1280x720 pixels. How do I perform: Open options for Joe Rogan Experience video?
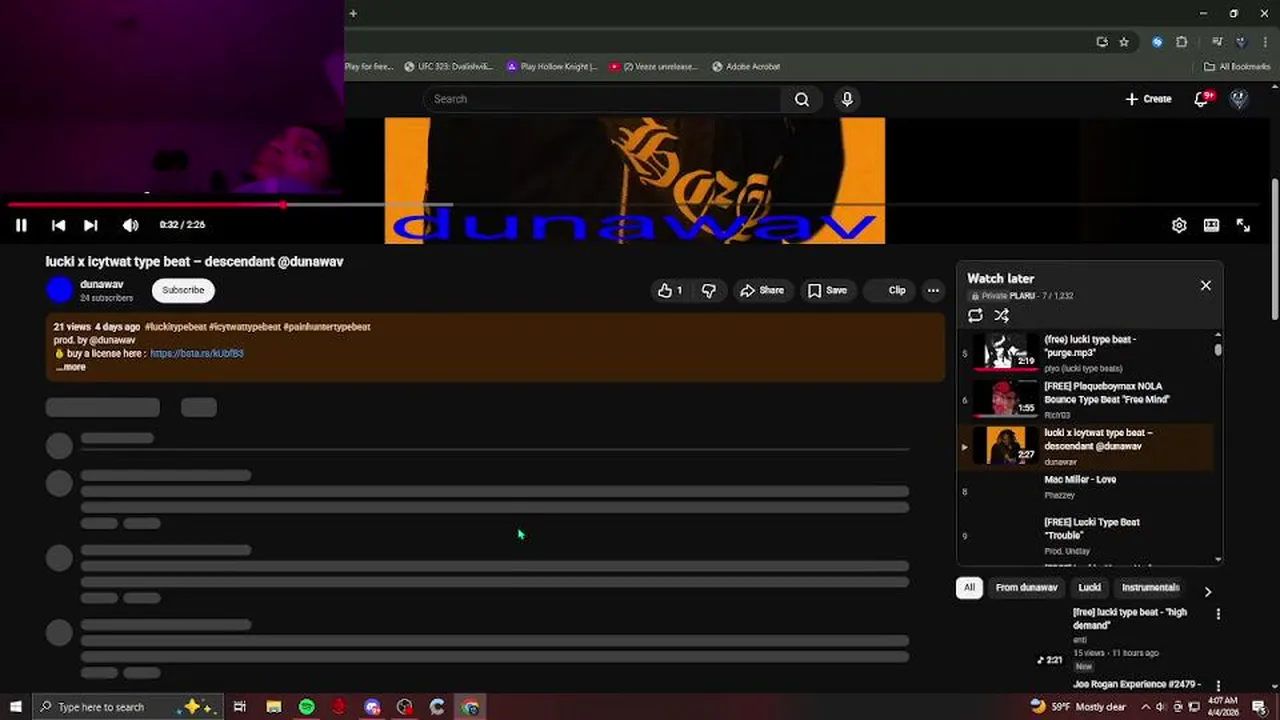(x=1218, y=686)
